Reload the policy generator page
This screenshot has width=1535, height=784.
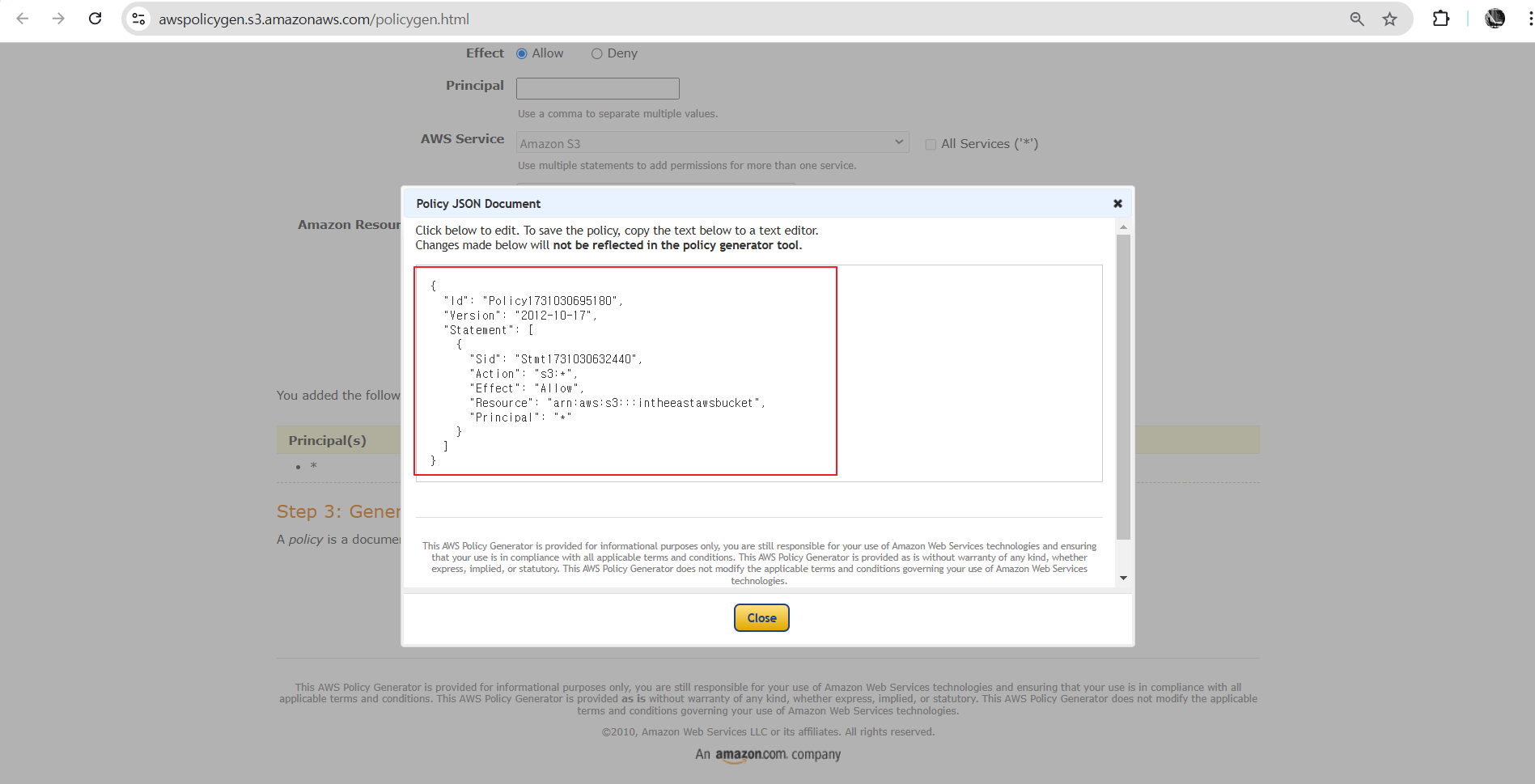(x=95, y=19)
